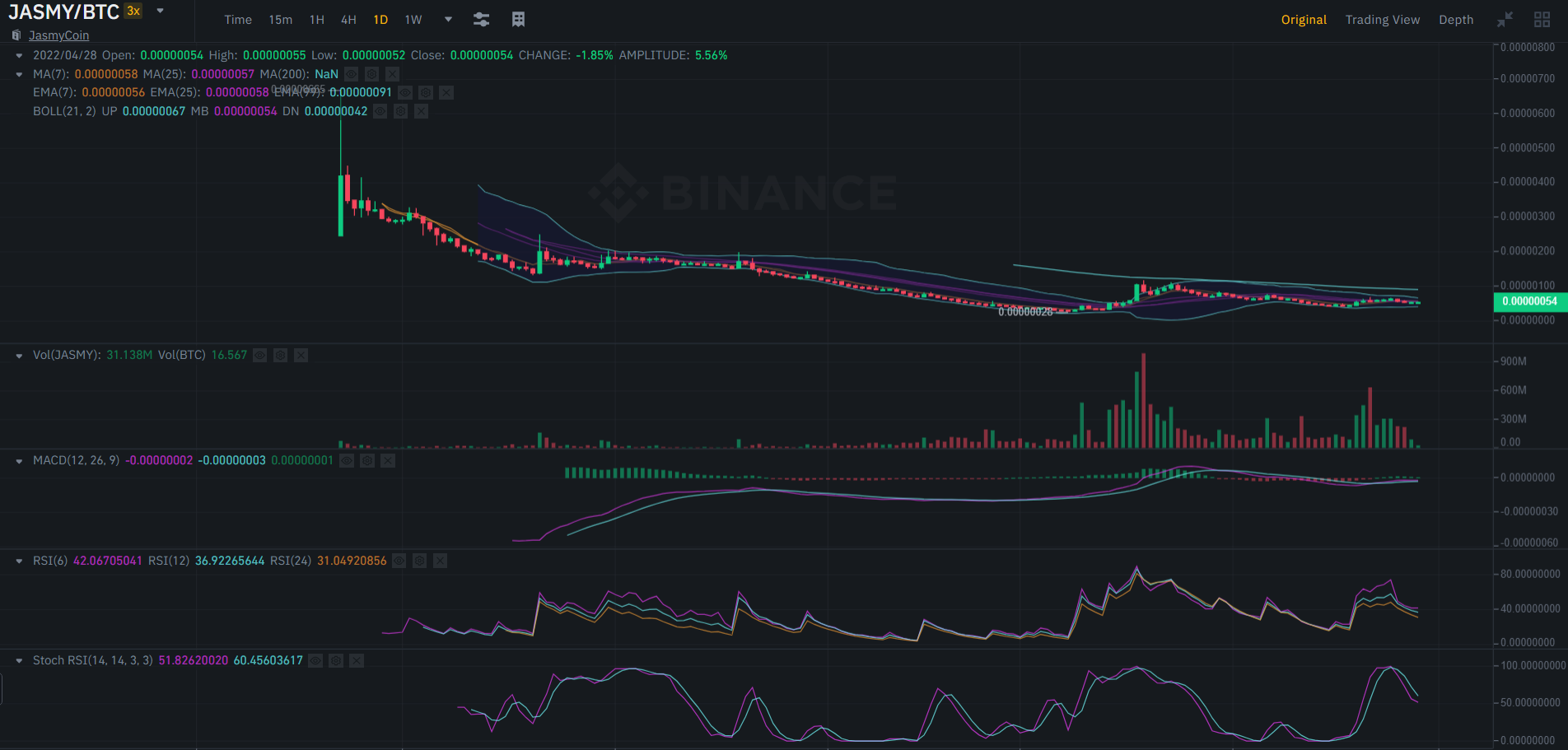Collapse the MA indicators legend arrow
Image resolution: width=1568 pixels, height=750 pixels.
19,74
